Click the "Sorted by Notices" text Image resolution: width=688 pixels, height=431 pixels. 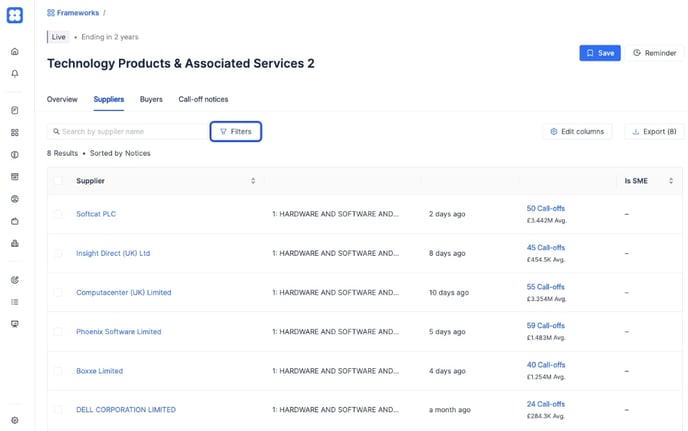[x=120, y=153]
